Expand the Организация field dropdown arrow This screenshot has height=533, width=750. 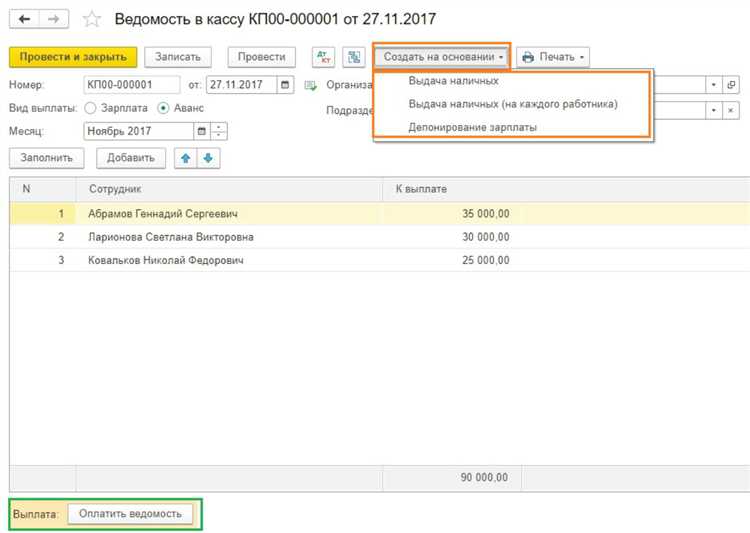[x=714, y=85]
